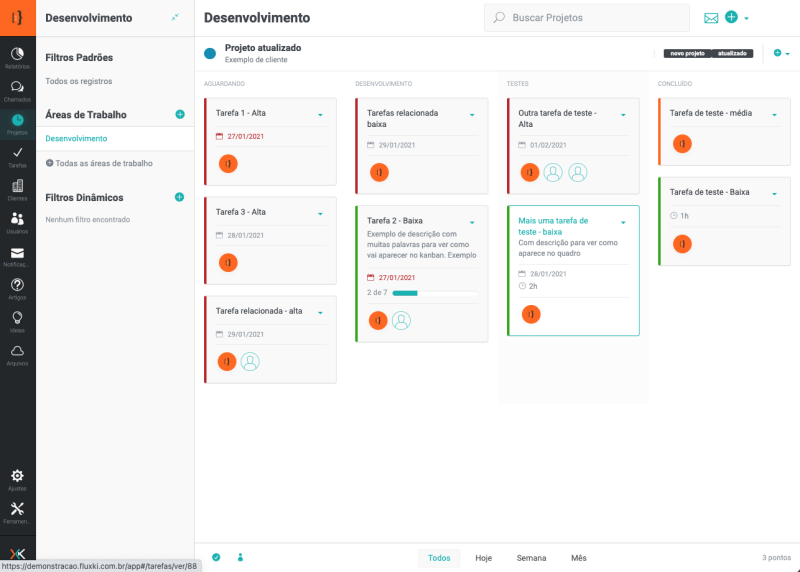Toggle the 'atualizado' project tag
This screenshot has width=800, height=572.
point(732,53)
